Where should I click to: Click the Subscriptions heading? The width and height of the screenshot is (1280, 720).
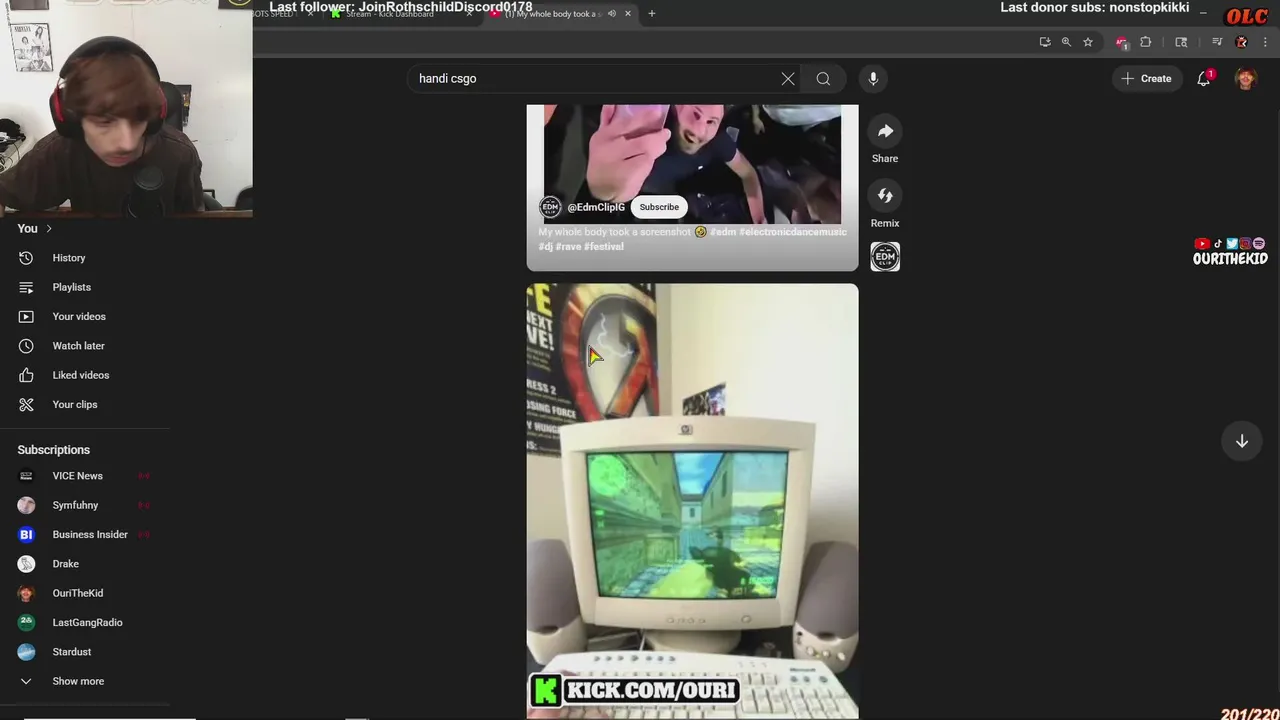(x=53, y=450)
